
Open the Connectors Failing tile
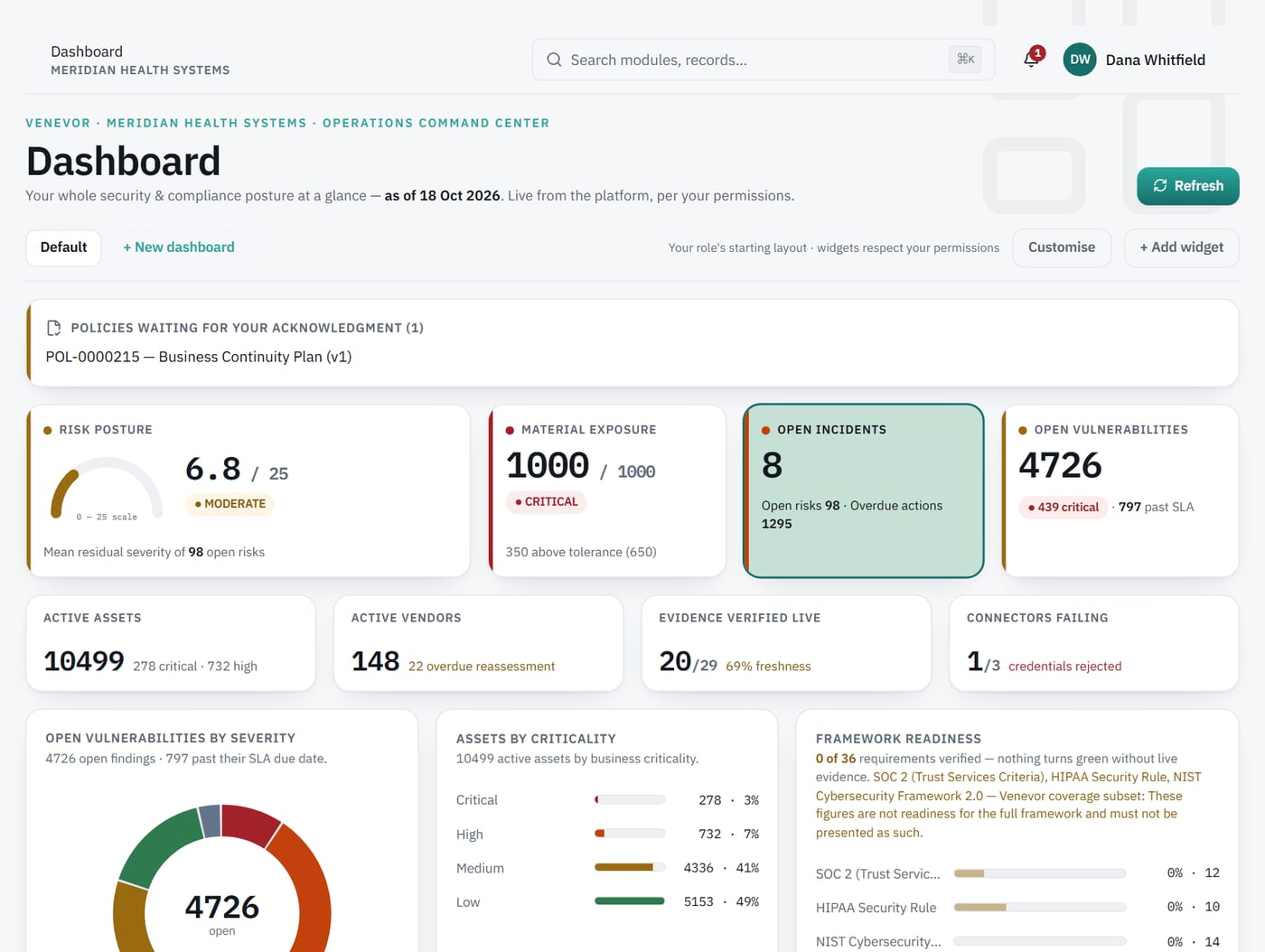point(1093,643)
